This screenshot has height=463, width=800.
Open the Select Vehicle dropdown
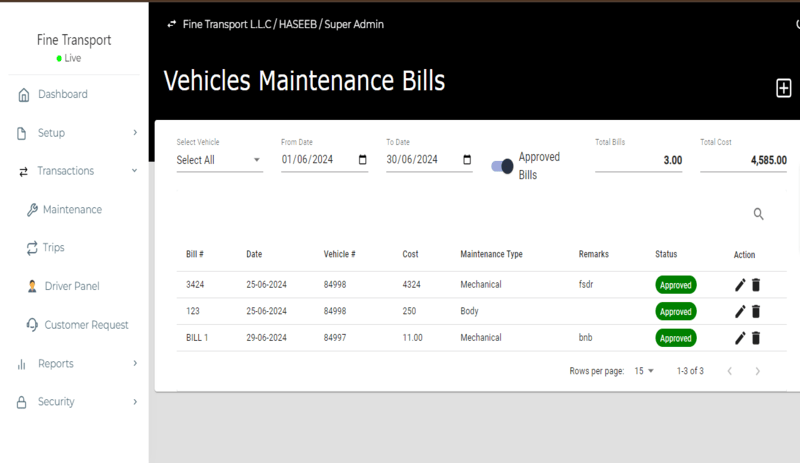coord(219,160)
